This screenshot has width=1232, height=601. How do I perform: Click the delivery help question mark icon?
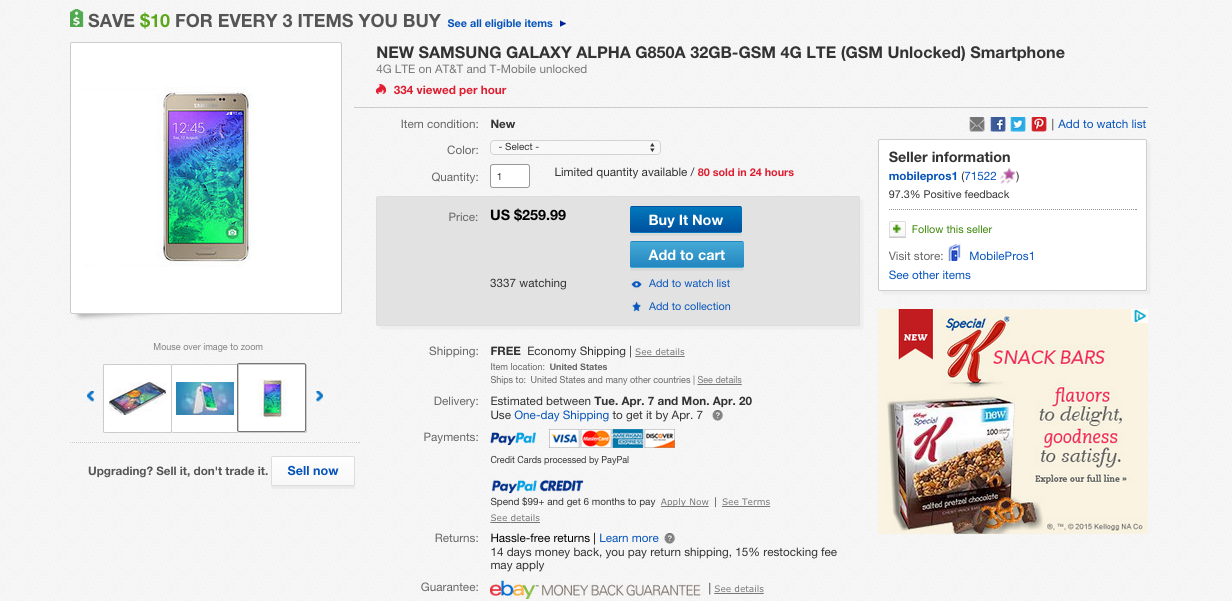717,415
